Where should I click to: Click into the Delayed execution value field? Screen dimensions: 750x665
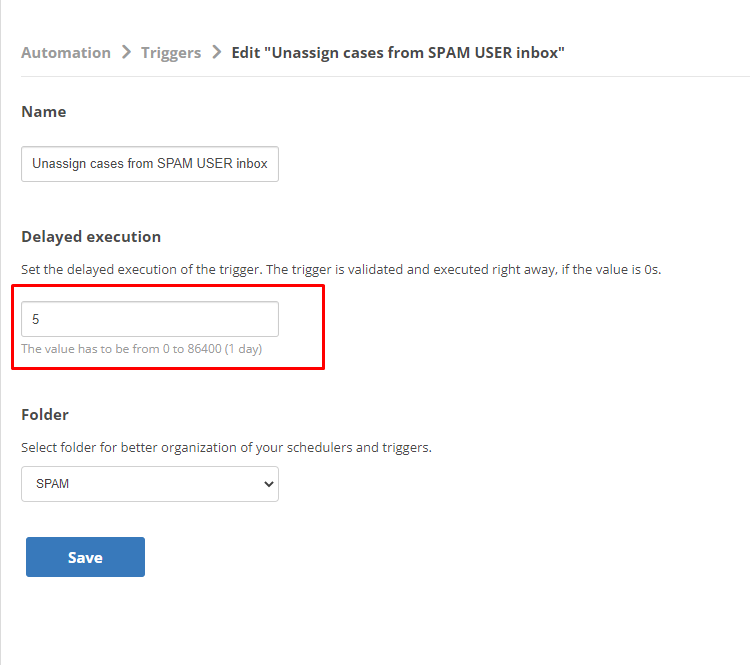pos(150,319)
